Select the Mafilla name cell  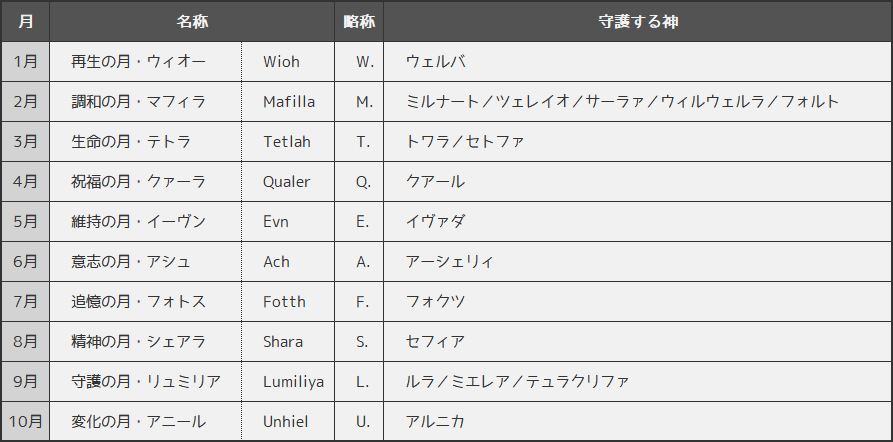pyautogui.click(x=289, y=102)
